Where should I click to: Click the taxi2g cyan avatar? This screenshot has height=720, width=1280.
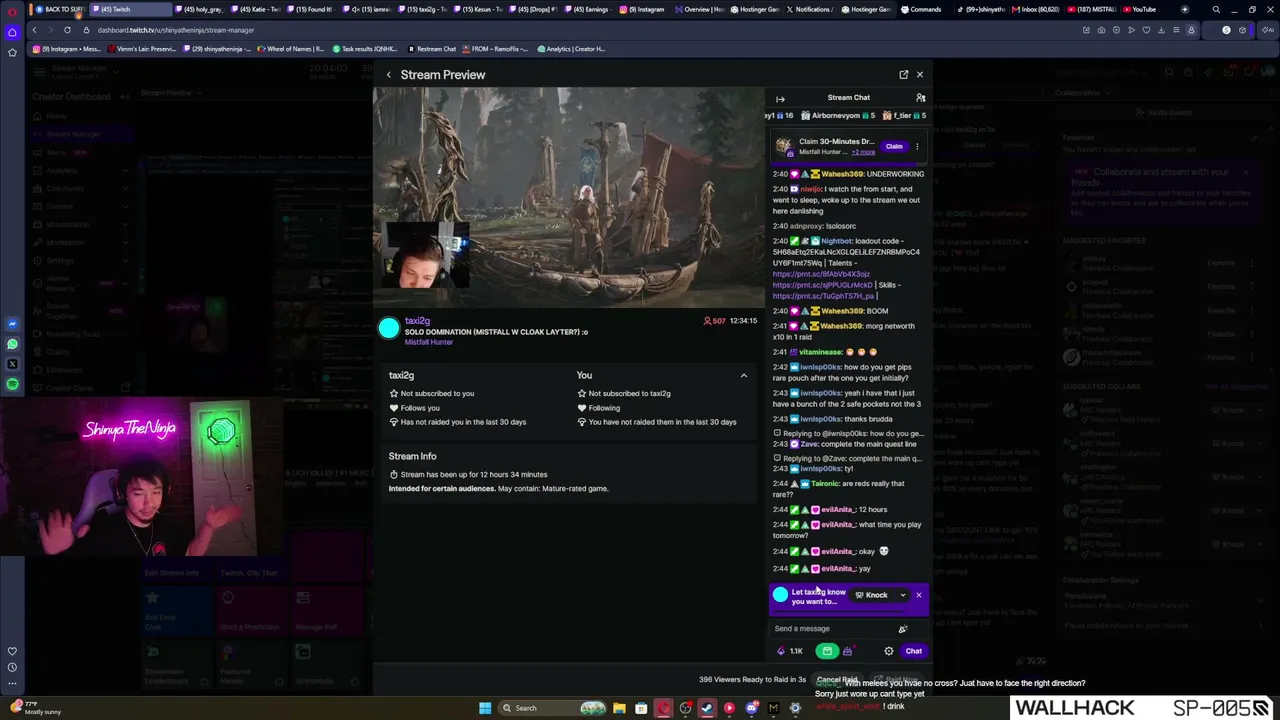(x=389, y=328)
